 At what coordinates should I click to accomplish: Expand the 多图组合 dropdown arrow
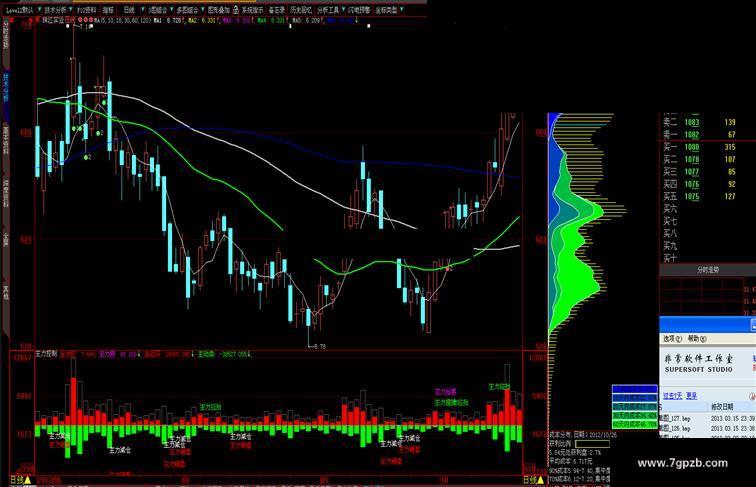click(203, 9)
